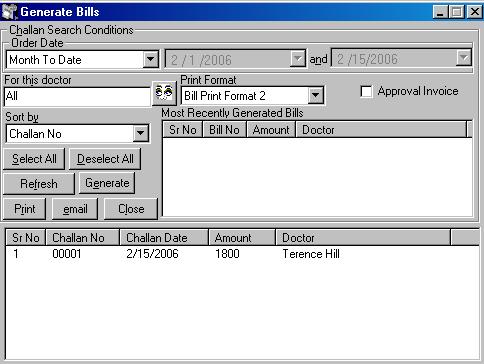Screen dimensions: 484x364
Task: Click the Generate Bills title bar icon
Action: pyautogui.click(x=9, y=12)
